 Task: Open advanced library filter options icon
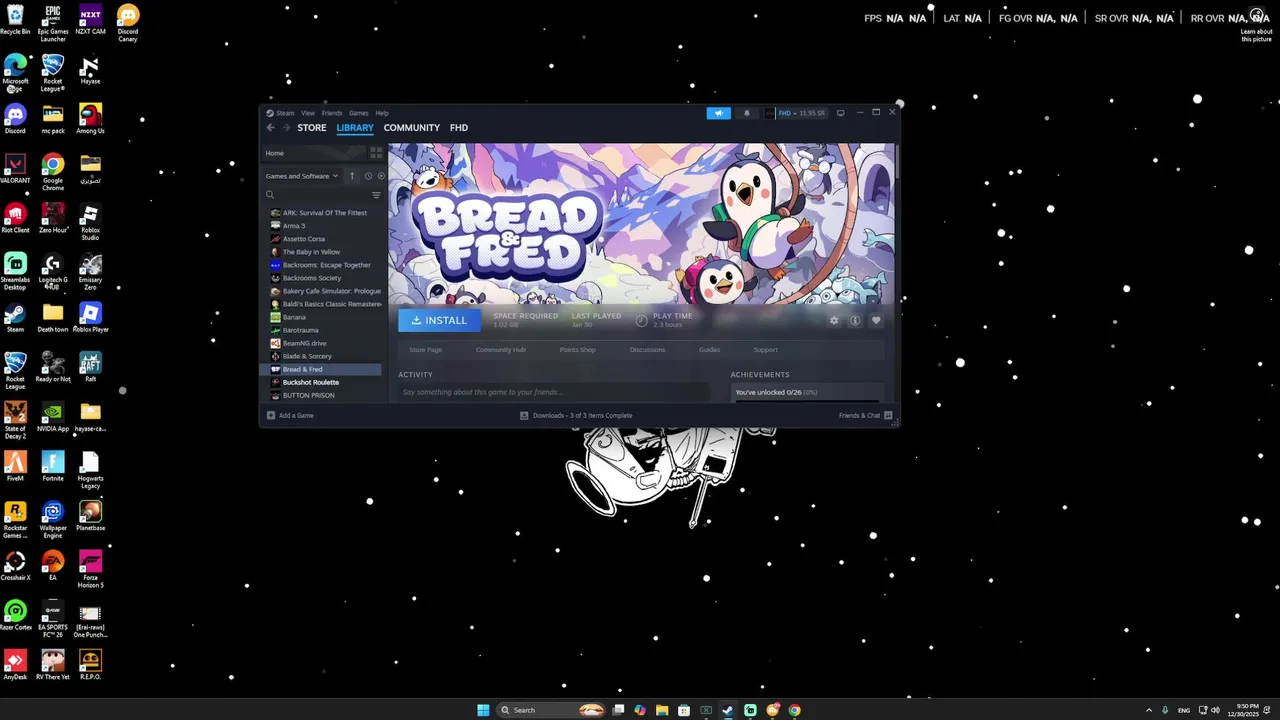(x=376, y=195)
